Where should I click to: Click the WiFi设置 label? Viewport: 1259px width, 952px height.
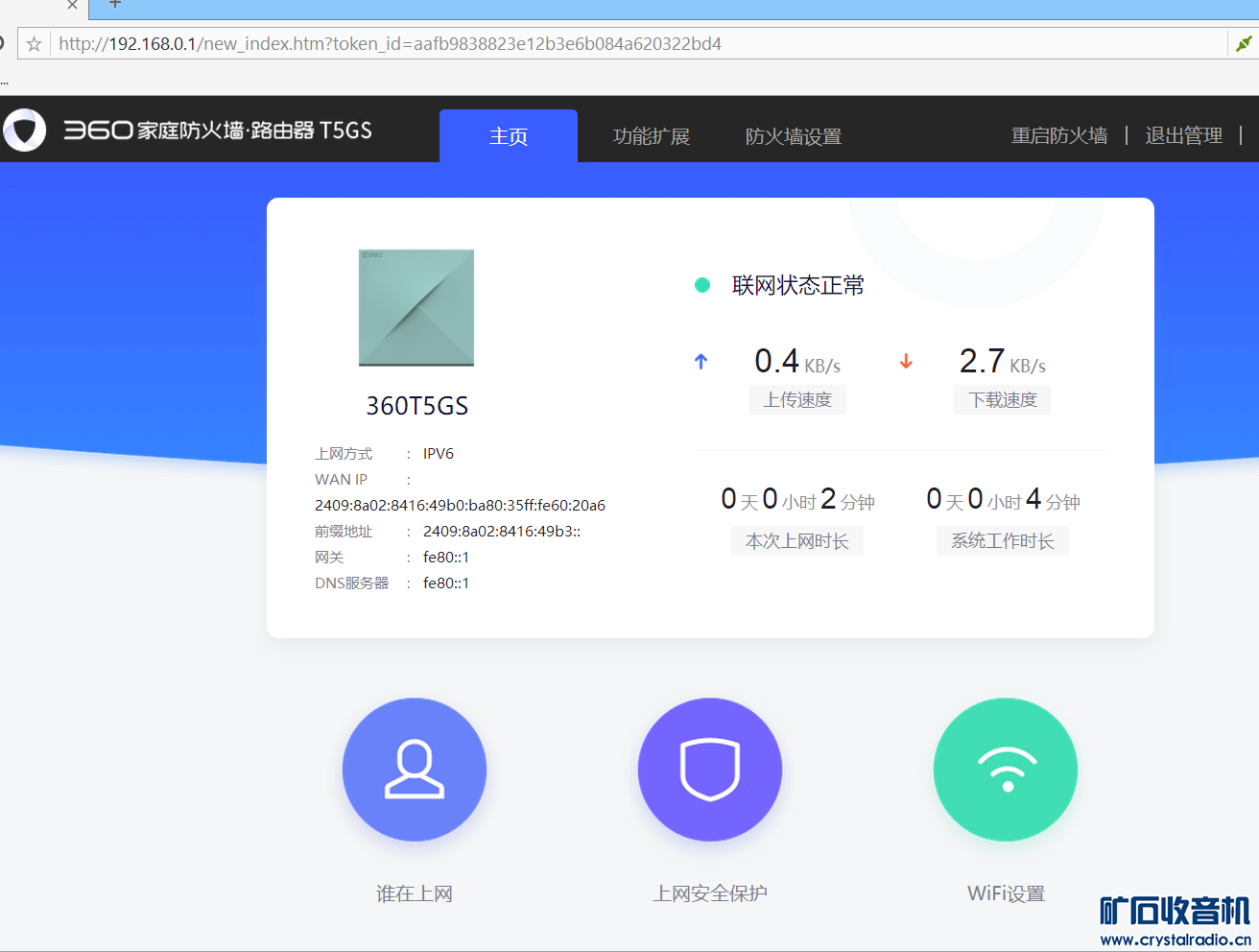point(1006,893)
